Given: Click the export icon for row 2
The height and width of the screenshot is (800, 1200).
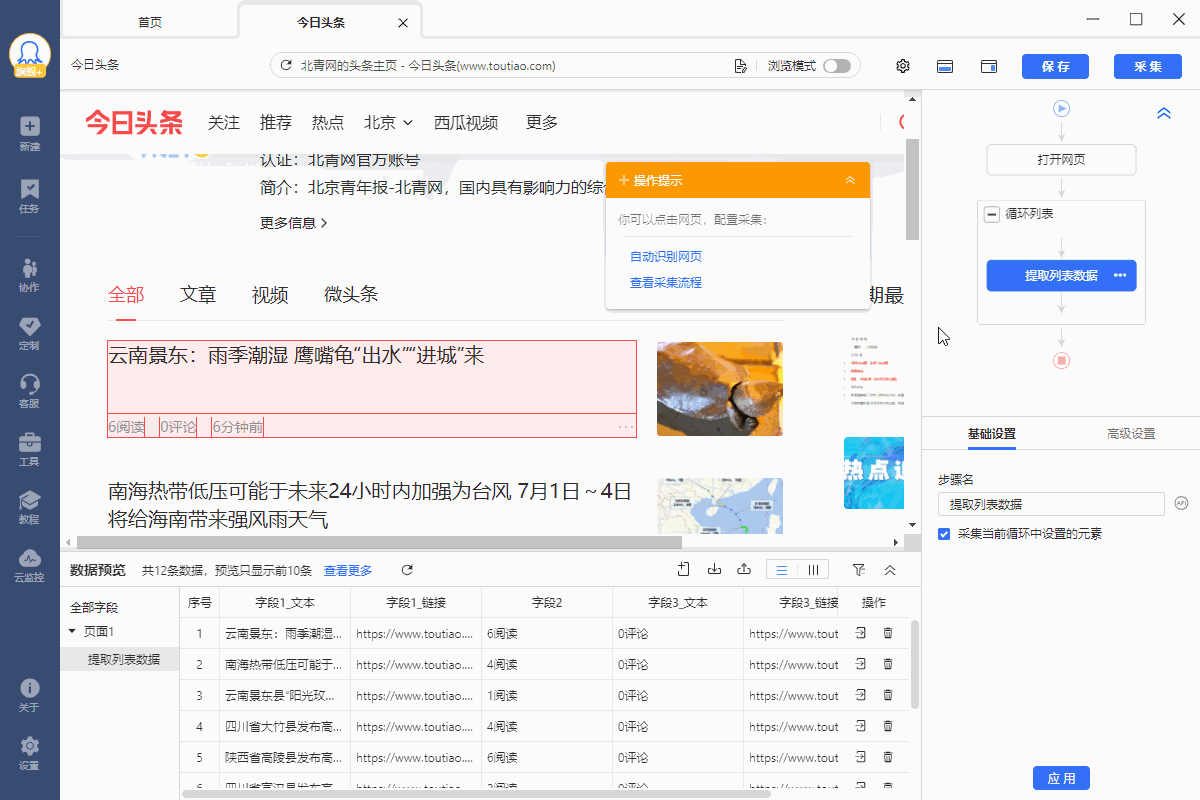Looking at the screenshot, I should [861, 664].
